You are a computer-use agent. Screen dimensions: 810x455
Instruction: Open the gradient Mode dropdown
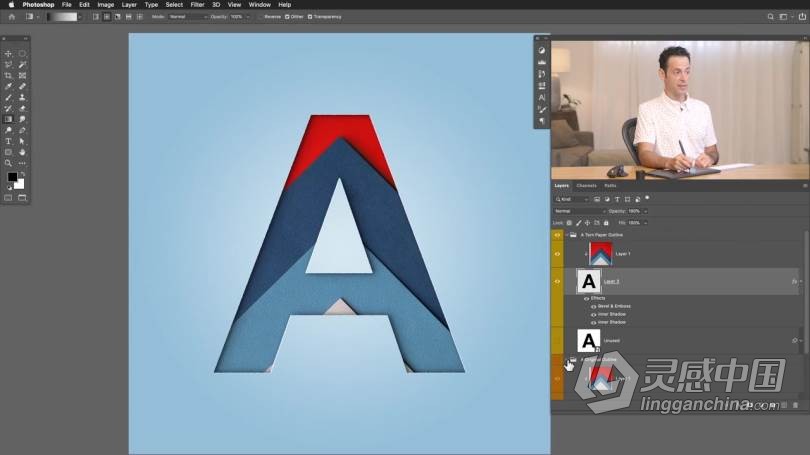[188, 17]
